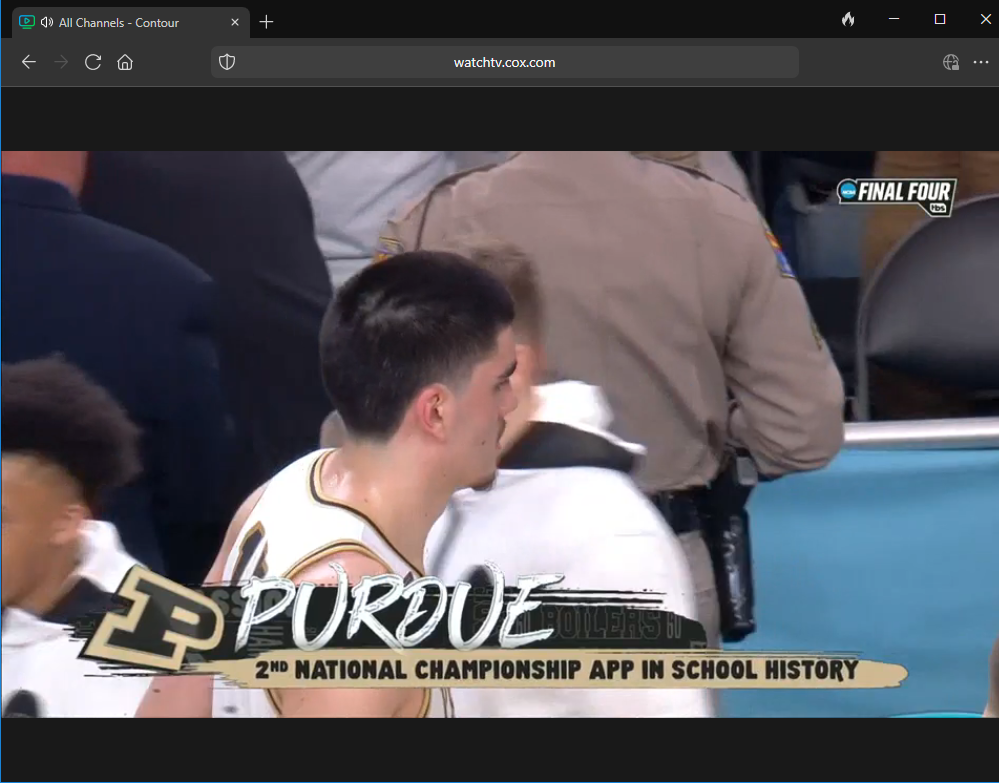The image size is (999, 783).
Task: Click the flame icon in title bar
Action: (848, 20)
